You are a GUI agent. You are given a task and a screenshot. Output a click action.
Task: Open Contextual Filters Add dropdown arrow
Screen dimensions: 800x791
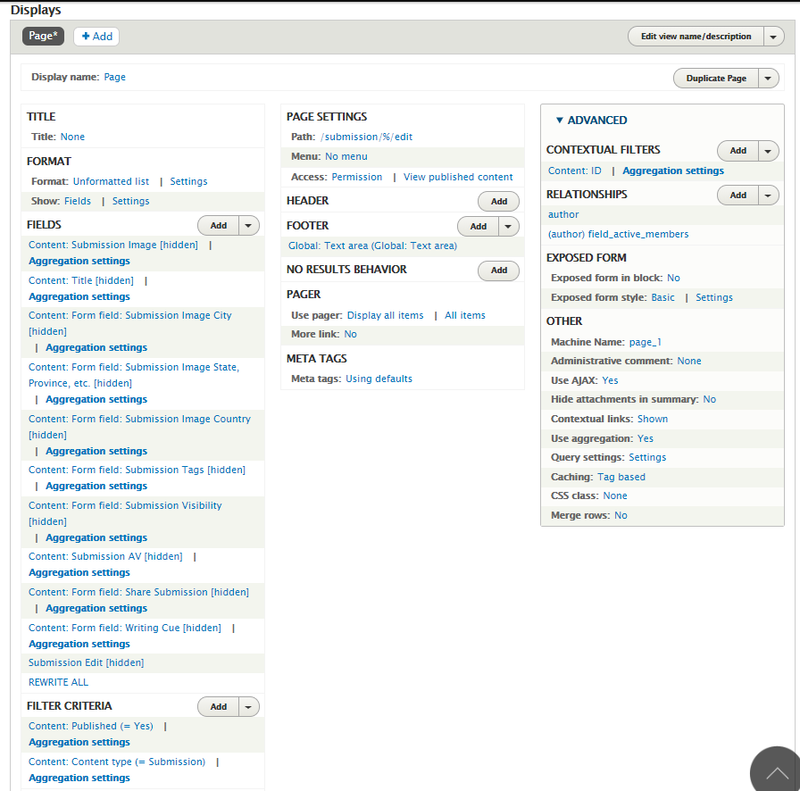click(768, 151)
